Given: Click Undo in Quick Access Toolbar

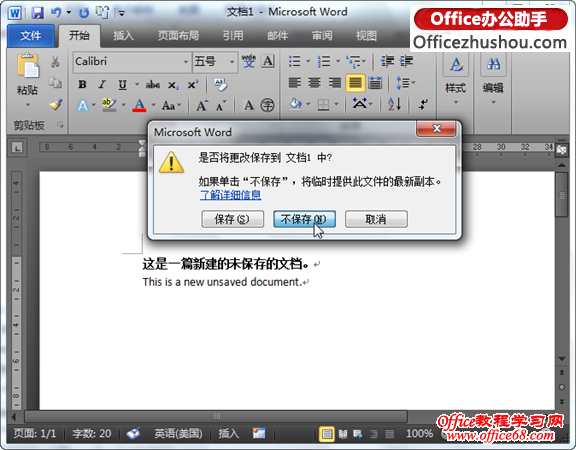Looking at the screenshot, I should coord(56,13).
